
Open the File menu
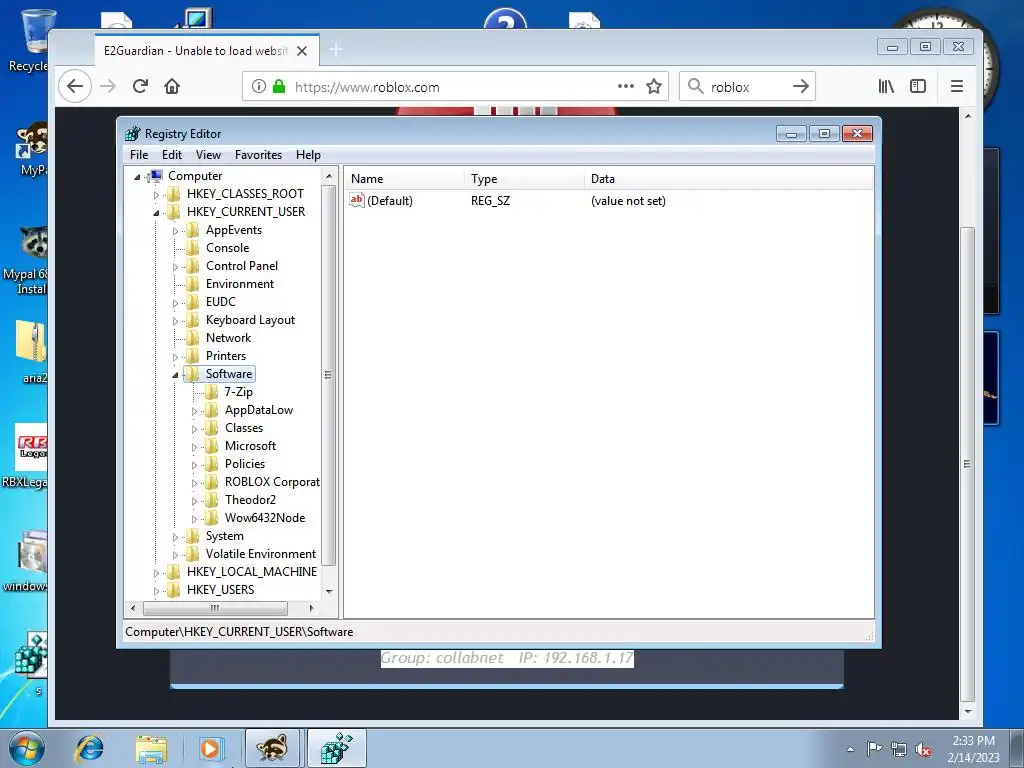click(139, 155)
